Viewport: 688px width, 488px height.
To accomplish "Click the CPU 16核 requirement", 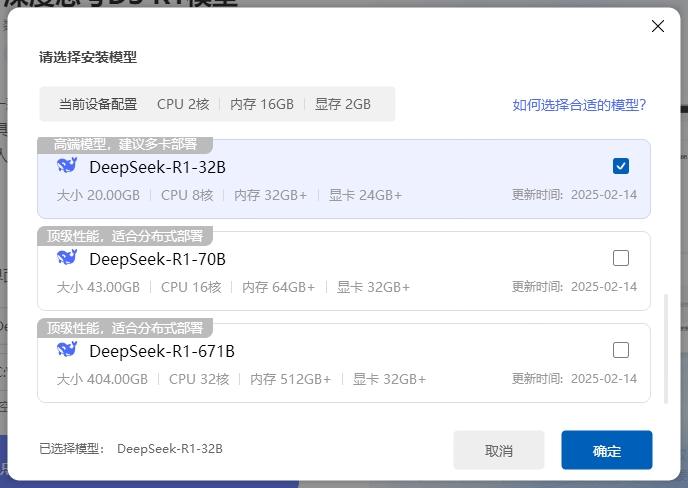I will [x=191, y=287].
